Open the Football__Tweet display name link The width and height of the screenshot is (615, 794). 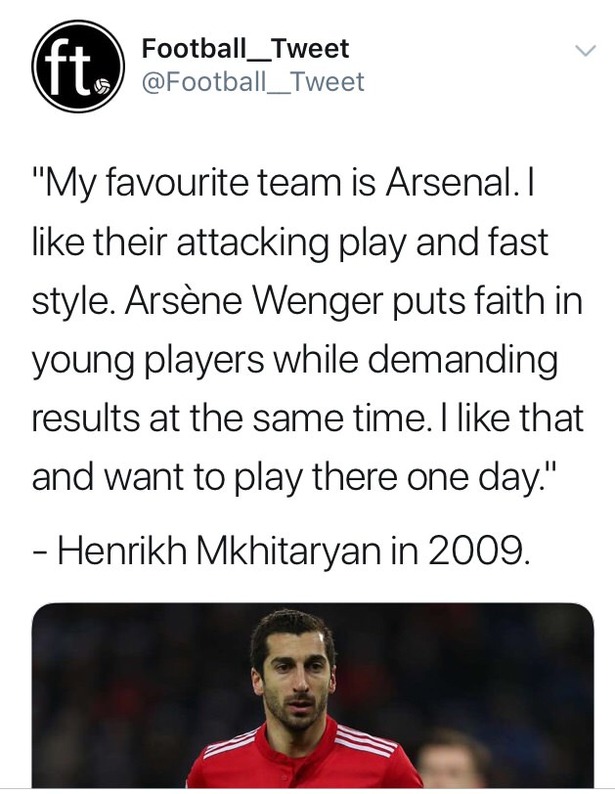245,49
